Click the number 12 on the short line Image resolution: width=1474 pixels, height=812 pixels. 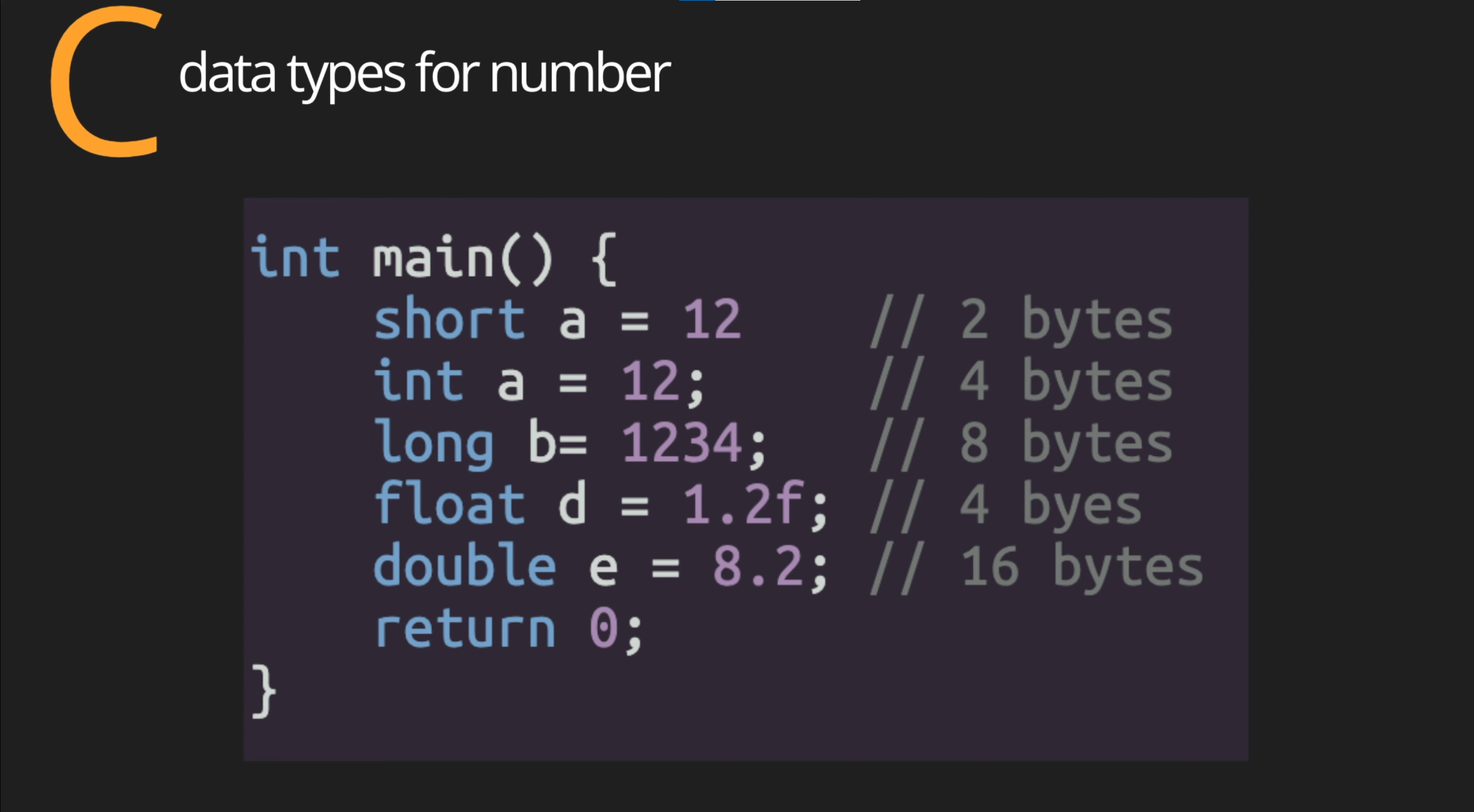pos(712,319)
